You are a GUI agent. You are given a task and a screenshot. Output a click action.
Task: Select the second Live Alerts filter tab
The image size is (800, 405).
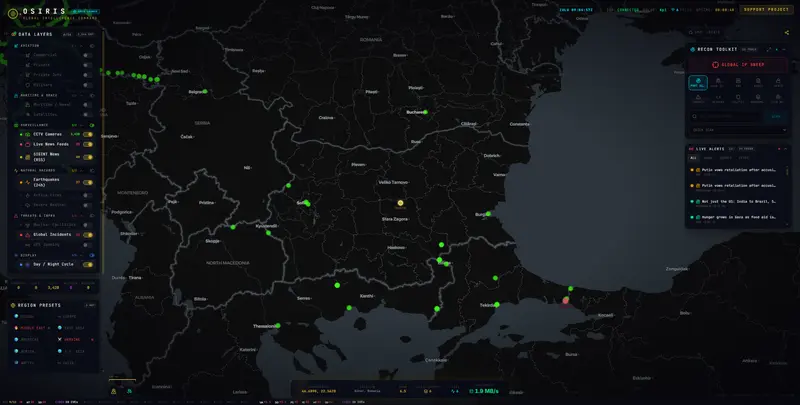tap(708, 158)
